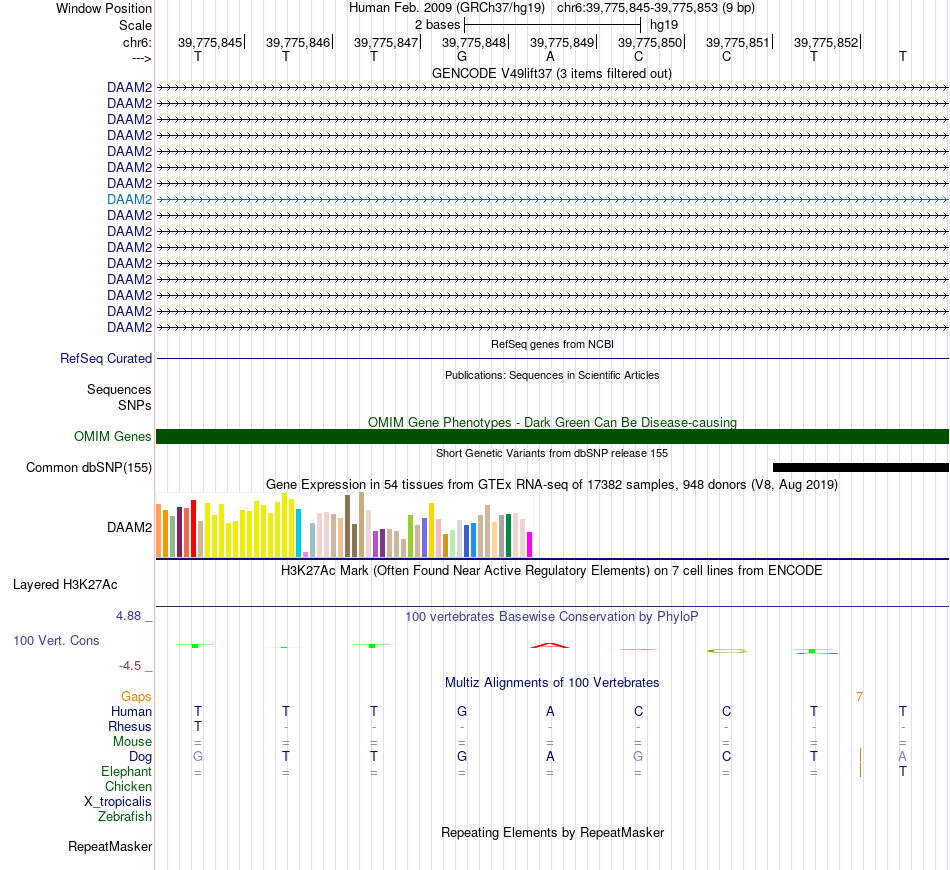Click the orange Gaps label
The width and height of the screenshot is (950, 870).
click(136, 697)
